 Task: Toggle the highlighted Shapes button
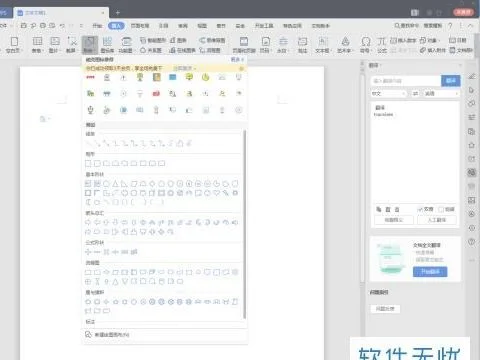point(89,45)
